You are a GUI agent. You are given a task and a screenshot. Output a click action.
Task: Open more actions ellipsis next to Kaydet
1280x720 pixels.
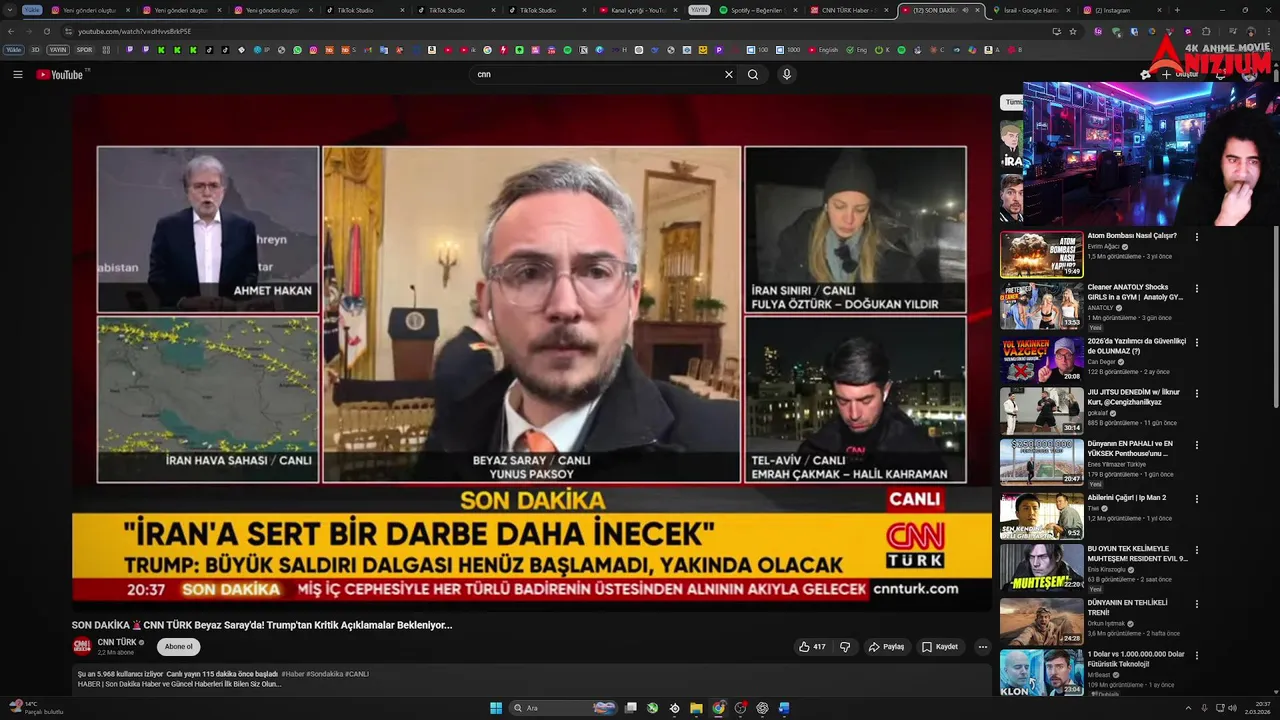click(x=982, y=647)
